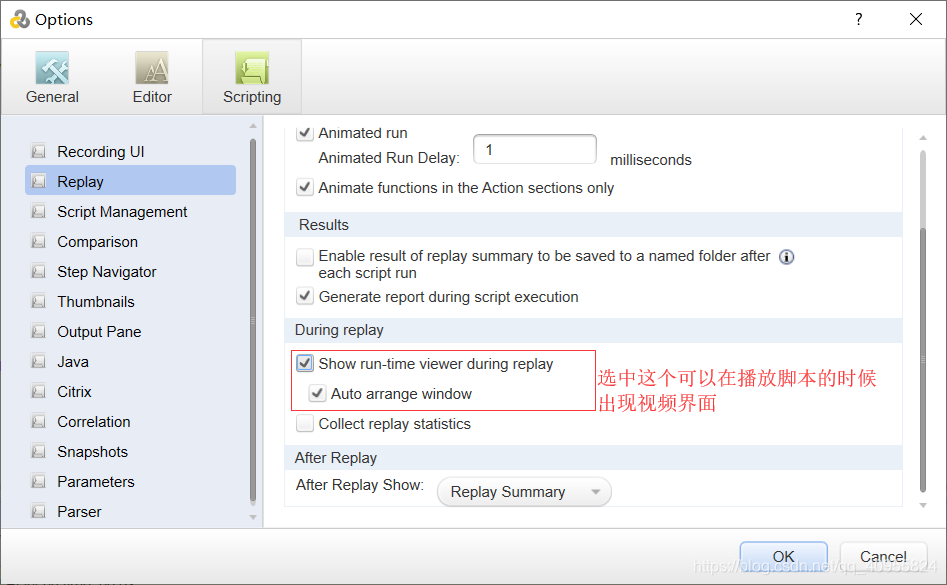Screen dimensions: 947x585
Task: Click the icon beside Step Navigator
Action: click(x=39, y=272)
